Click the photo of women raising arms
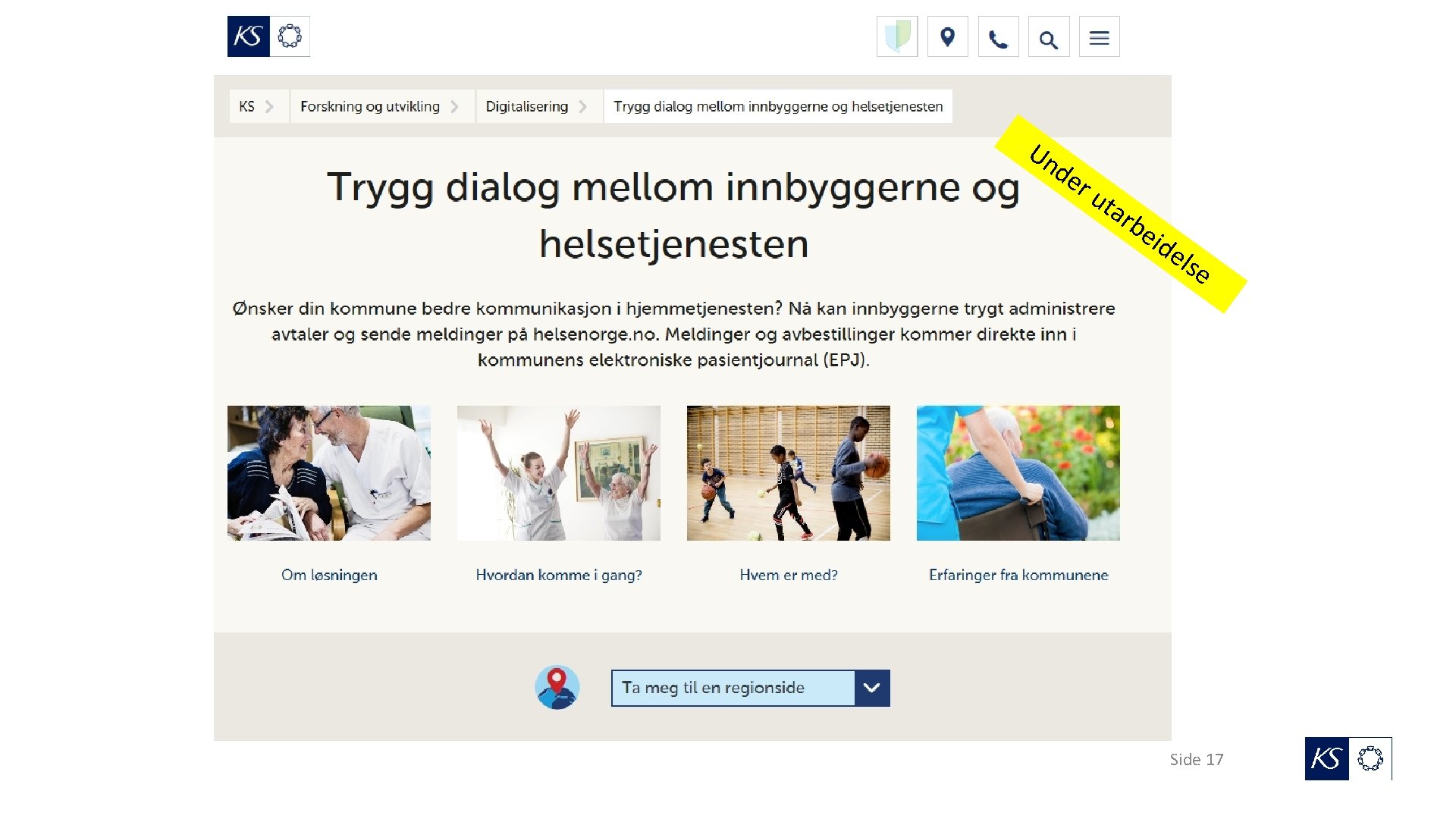 click(559, 473)
